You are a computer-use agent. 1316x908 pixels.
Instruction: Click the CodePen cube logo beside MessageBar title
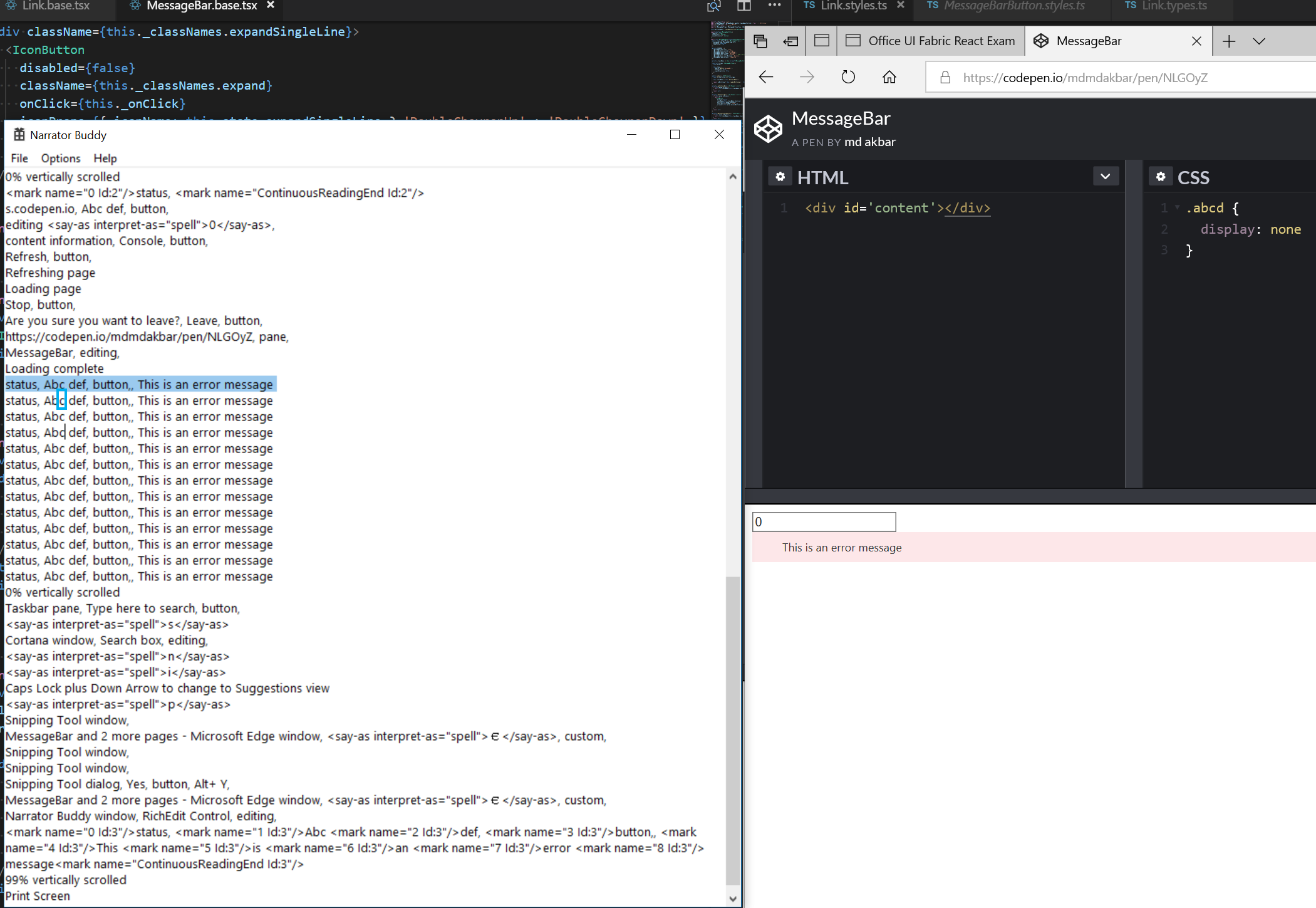[x=769, y=128]
